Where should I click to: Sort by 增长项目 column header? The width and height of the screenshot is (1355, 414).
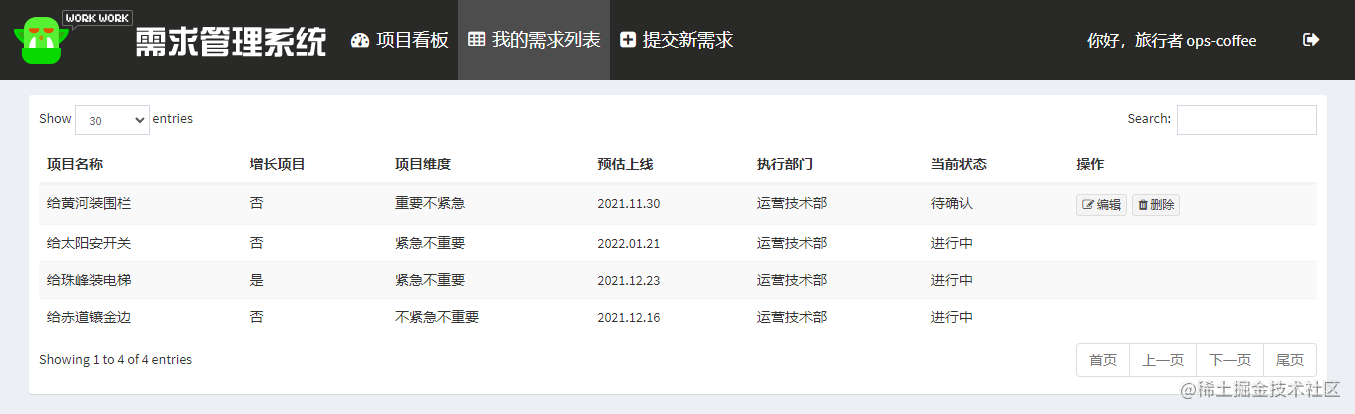tap(277, 164)
